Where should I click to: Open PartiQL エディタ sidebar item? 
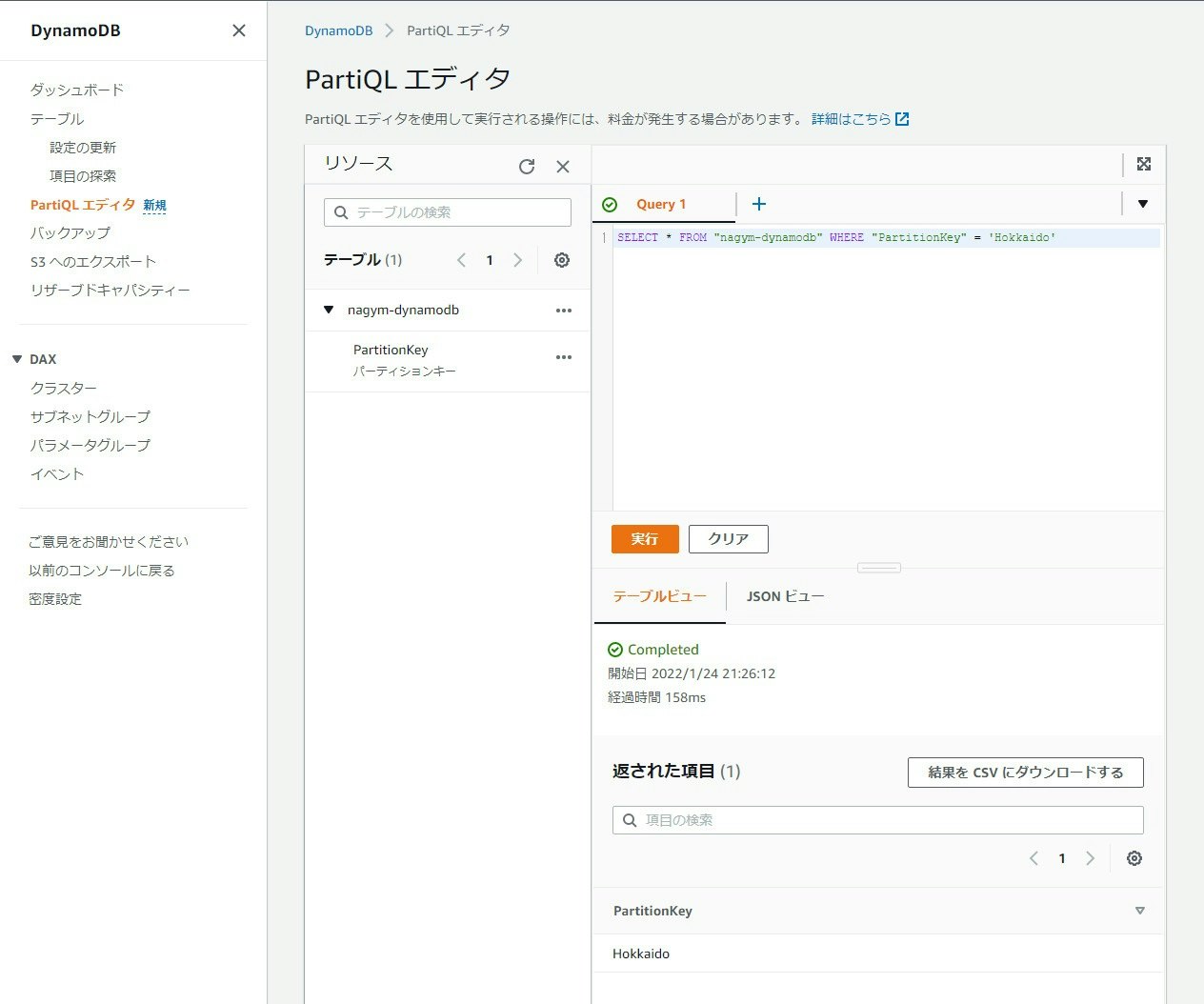coord(83,205)
